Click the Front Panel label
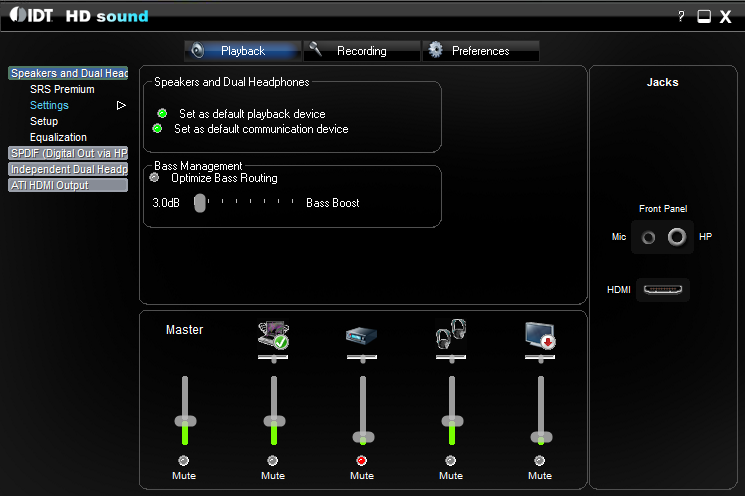The width and height of the screenshot is (745, 496). [x=663, y=209]
